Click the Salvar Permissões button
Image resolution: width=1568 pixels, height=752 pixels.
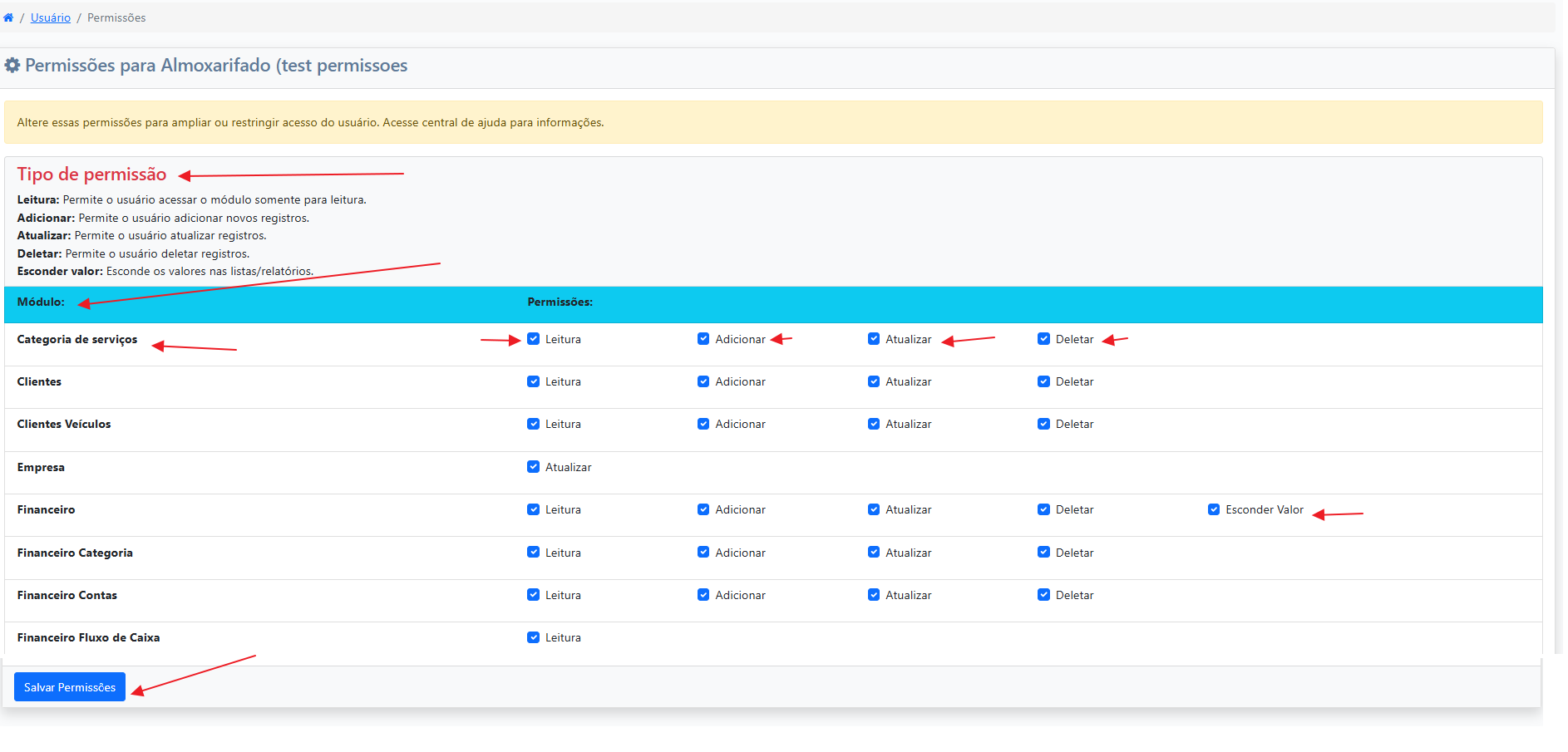point(70,687)
